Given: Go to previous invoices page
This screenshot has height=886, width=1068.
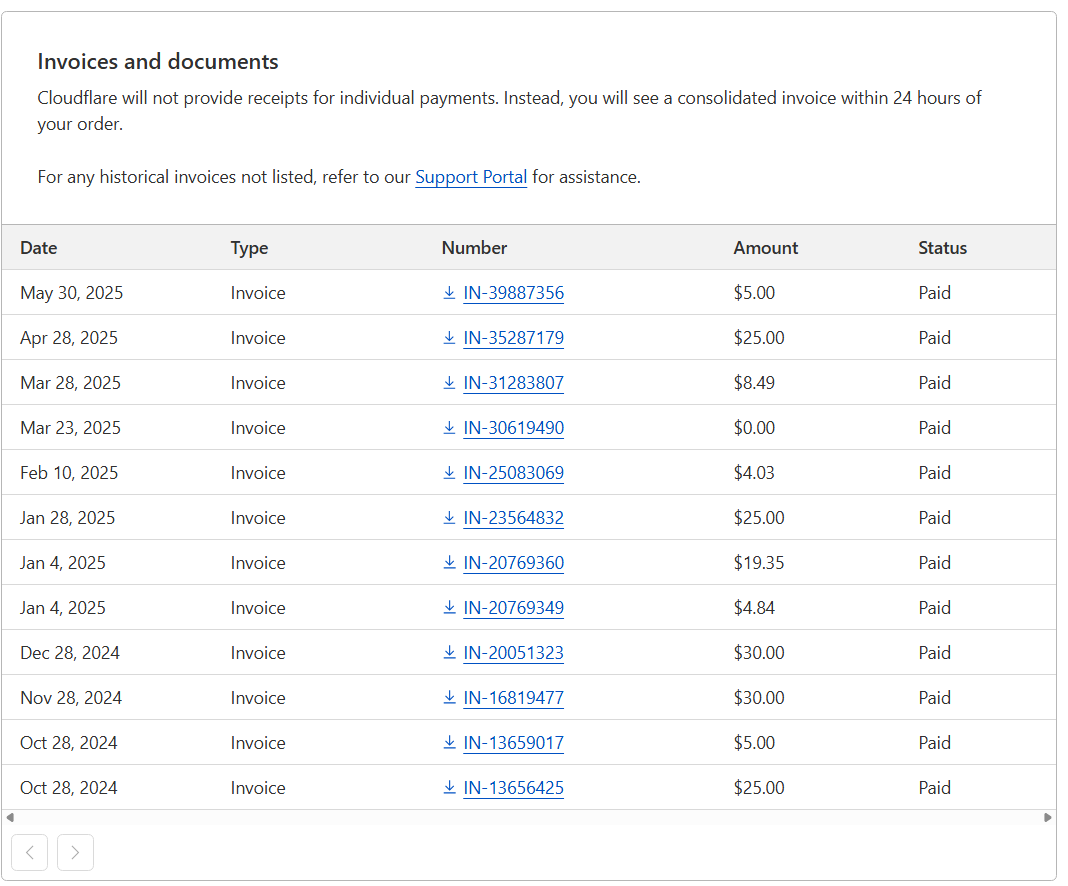Looking at the screenshot, I should (x=30, y=852).
